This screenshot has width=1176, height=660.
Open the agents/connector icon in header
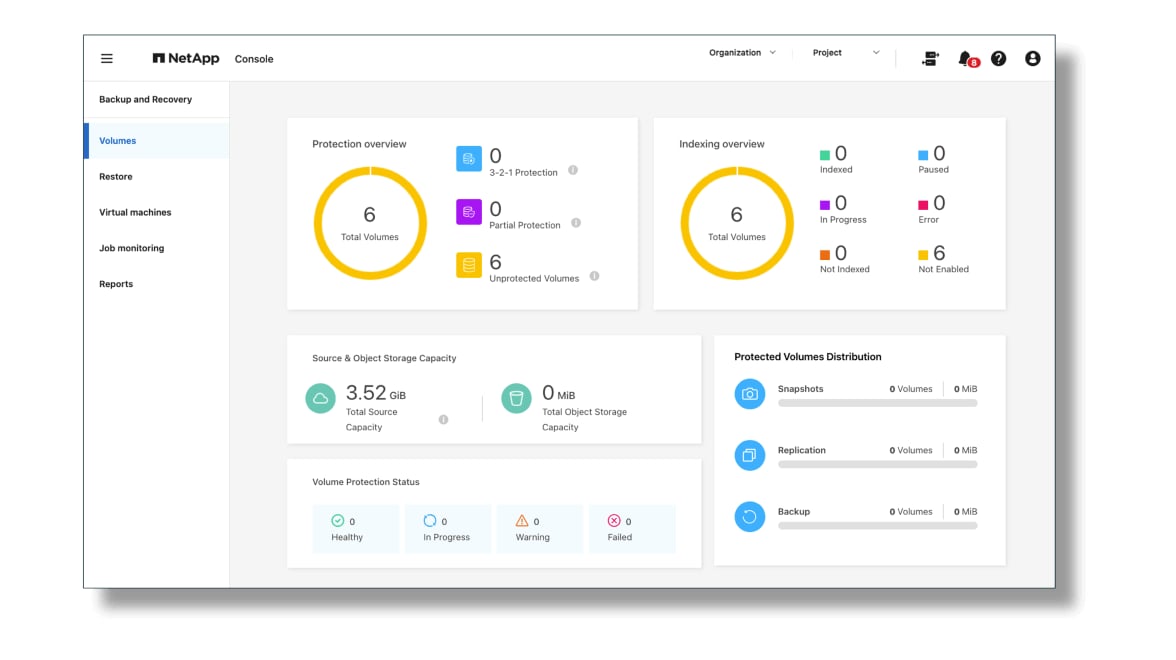tap(930, 58)
